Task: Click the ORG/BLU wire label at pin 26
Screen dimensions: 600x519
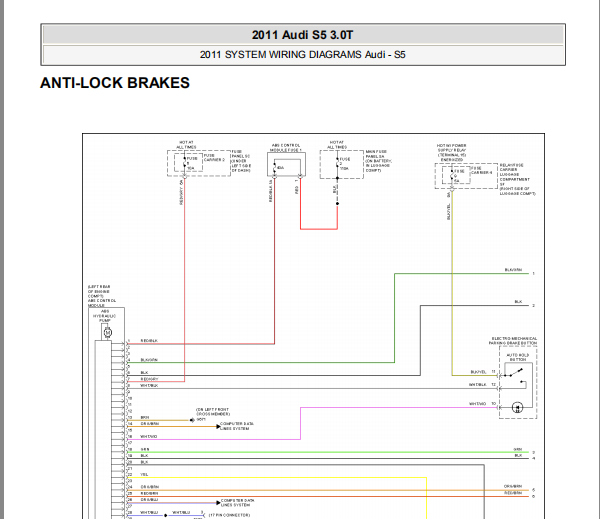Action: coord(149,500)
